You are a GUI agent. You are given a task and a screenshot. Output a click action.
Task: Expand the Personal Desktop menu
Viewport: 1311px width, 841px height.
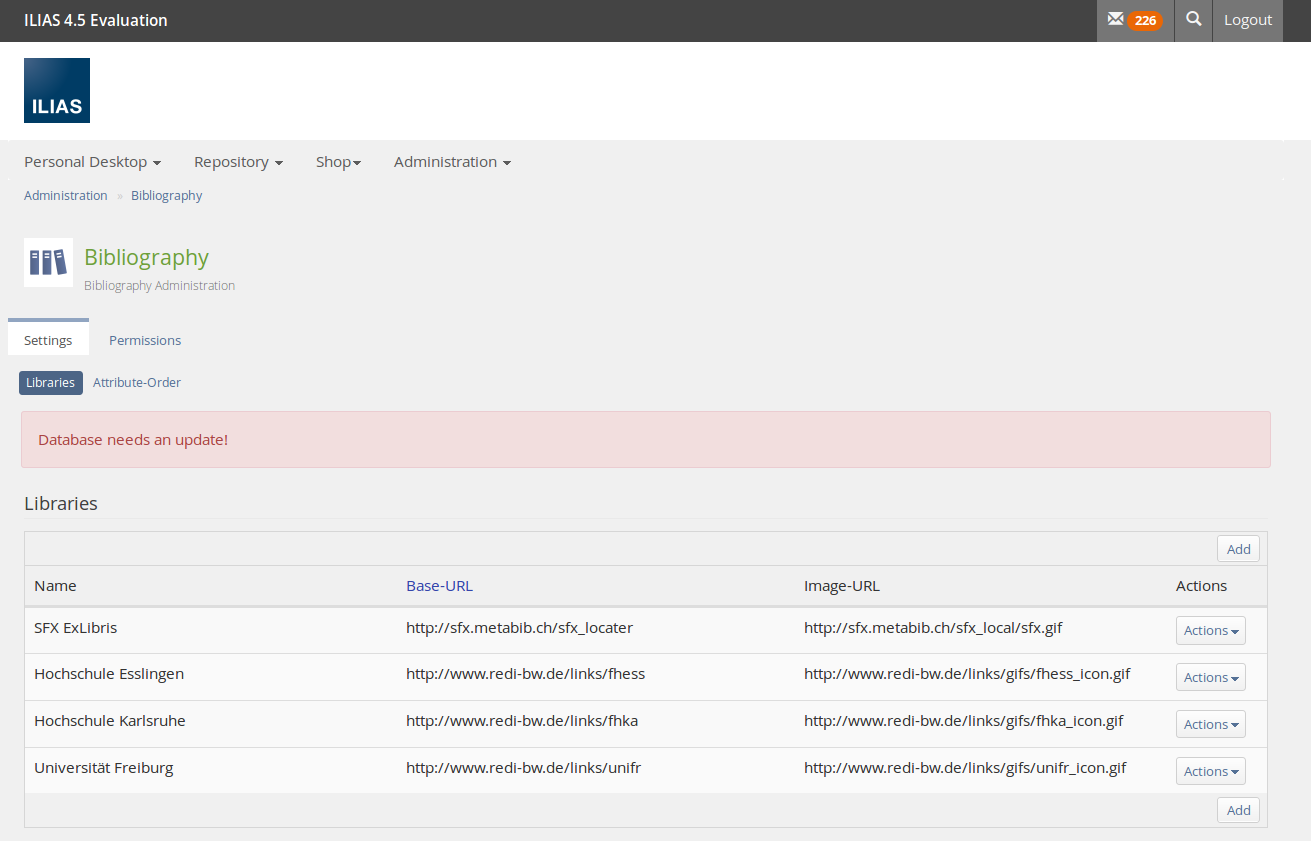[92, 162]
